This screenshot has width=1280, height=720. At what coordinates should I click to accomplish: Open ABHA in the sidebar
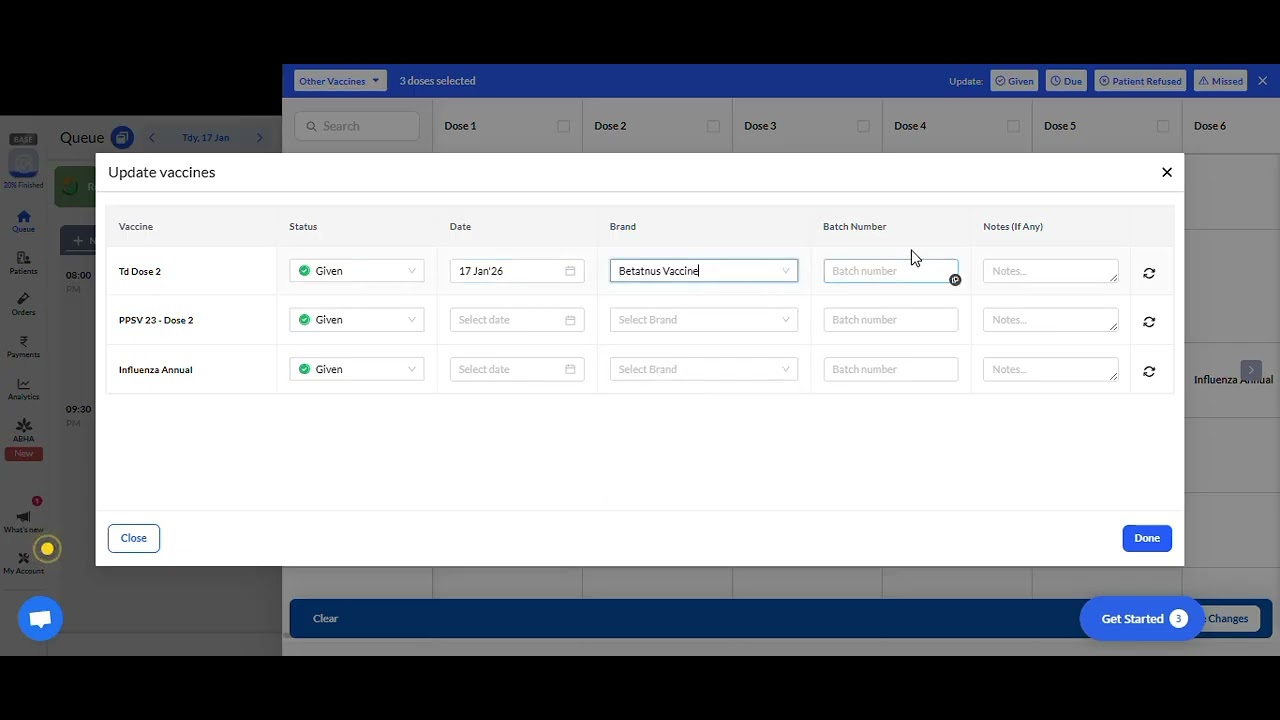pos(23,431)
